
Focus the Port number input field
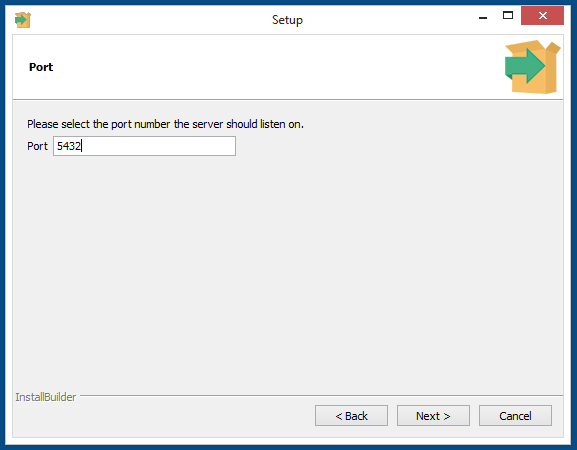(x=144, y=146)
